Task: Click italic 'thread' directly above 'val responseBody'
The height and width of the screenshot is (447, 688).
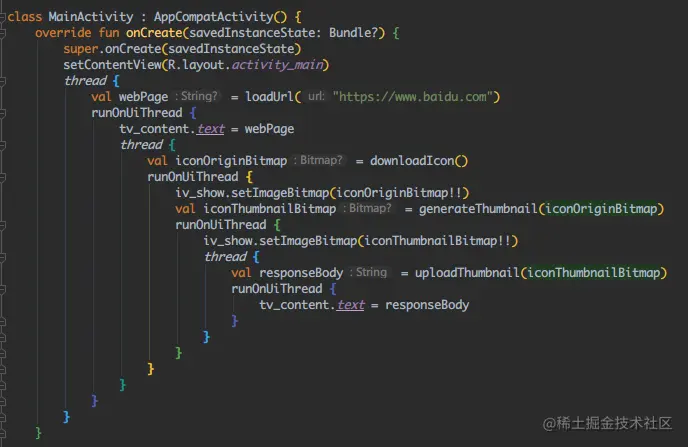Action: click(225, 257)
